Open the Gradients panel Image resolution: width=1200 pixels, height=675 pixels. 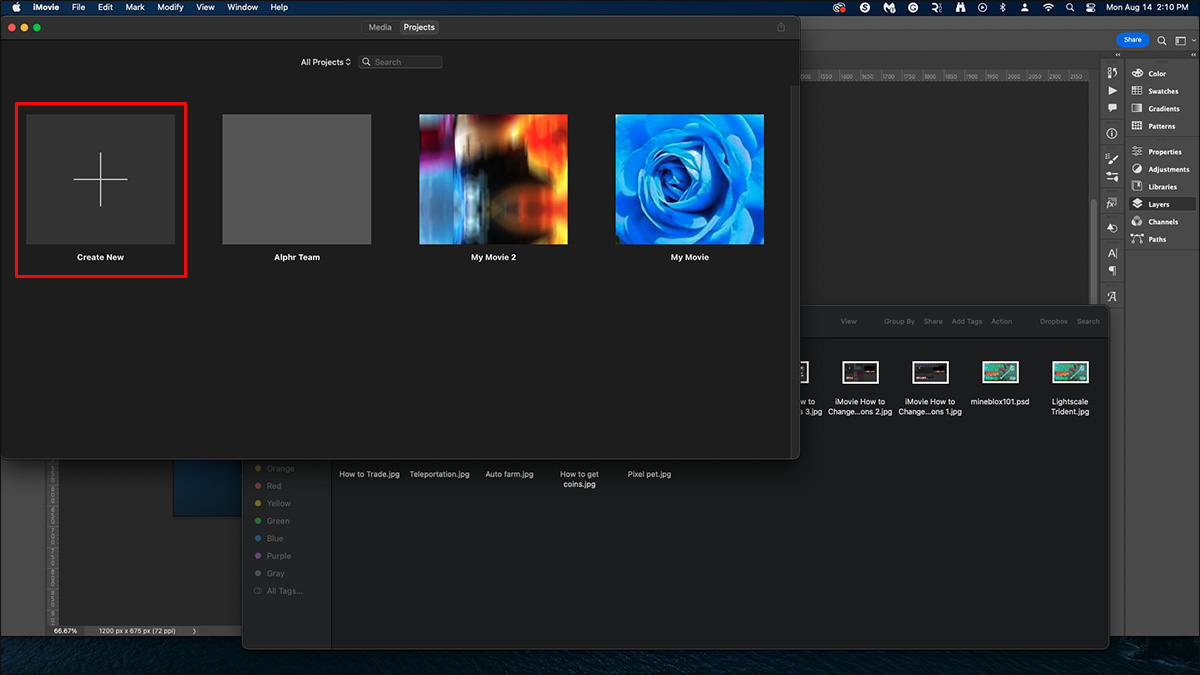pyautogui.click(x=1160, y=108)
